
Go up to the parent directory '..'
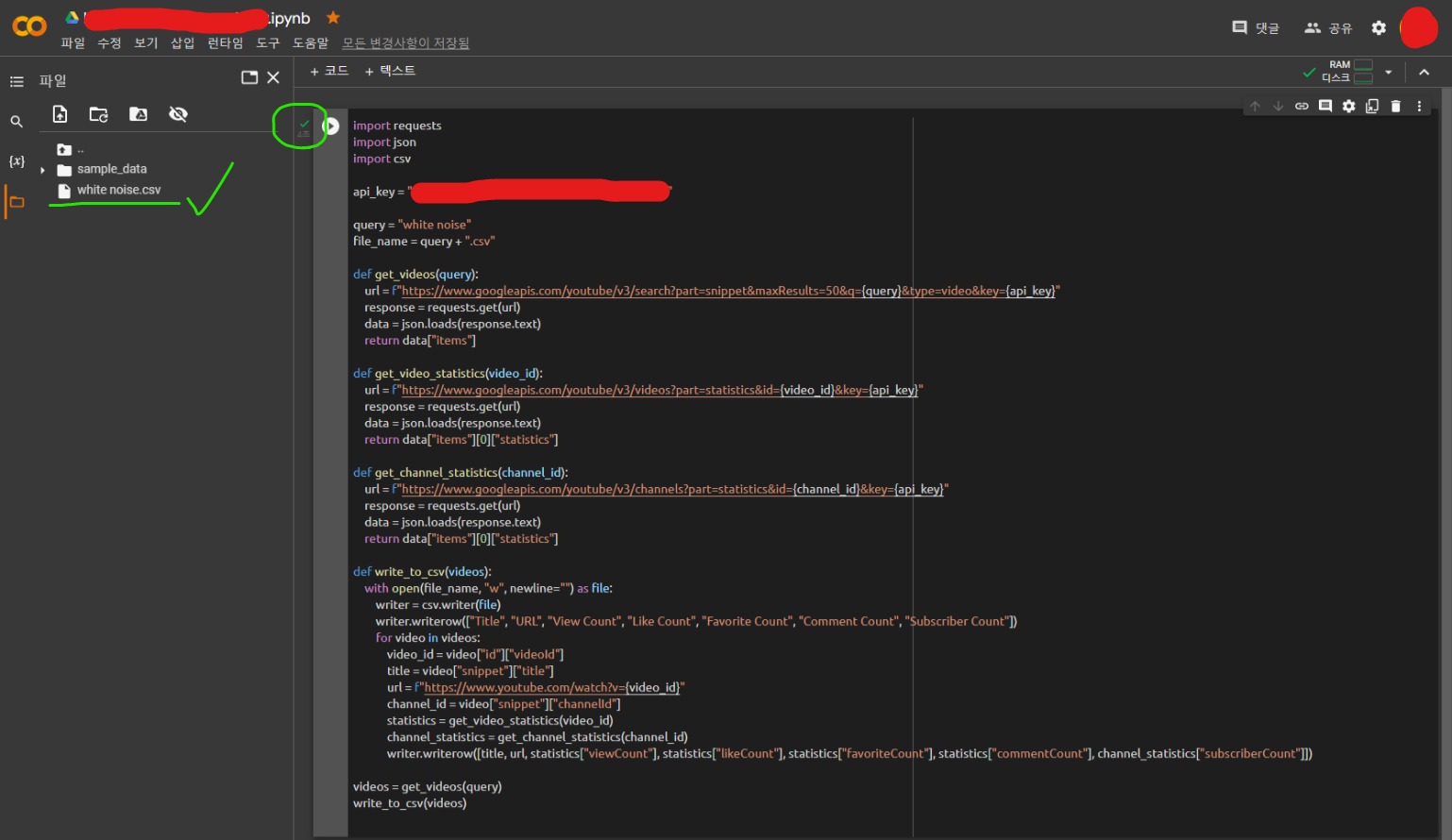pyautogui.click(x=71, y=149)
